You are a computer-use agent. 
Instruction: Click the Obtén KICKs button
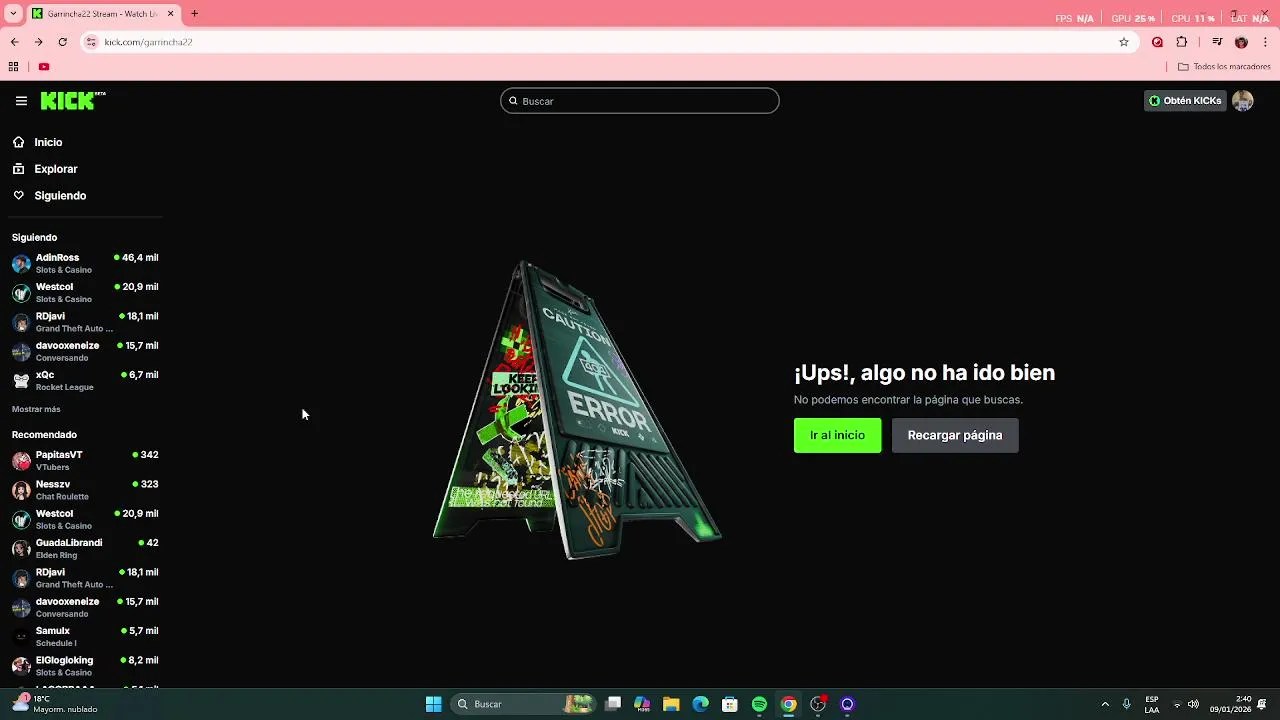1185,101
